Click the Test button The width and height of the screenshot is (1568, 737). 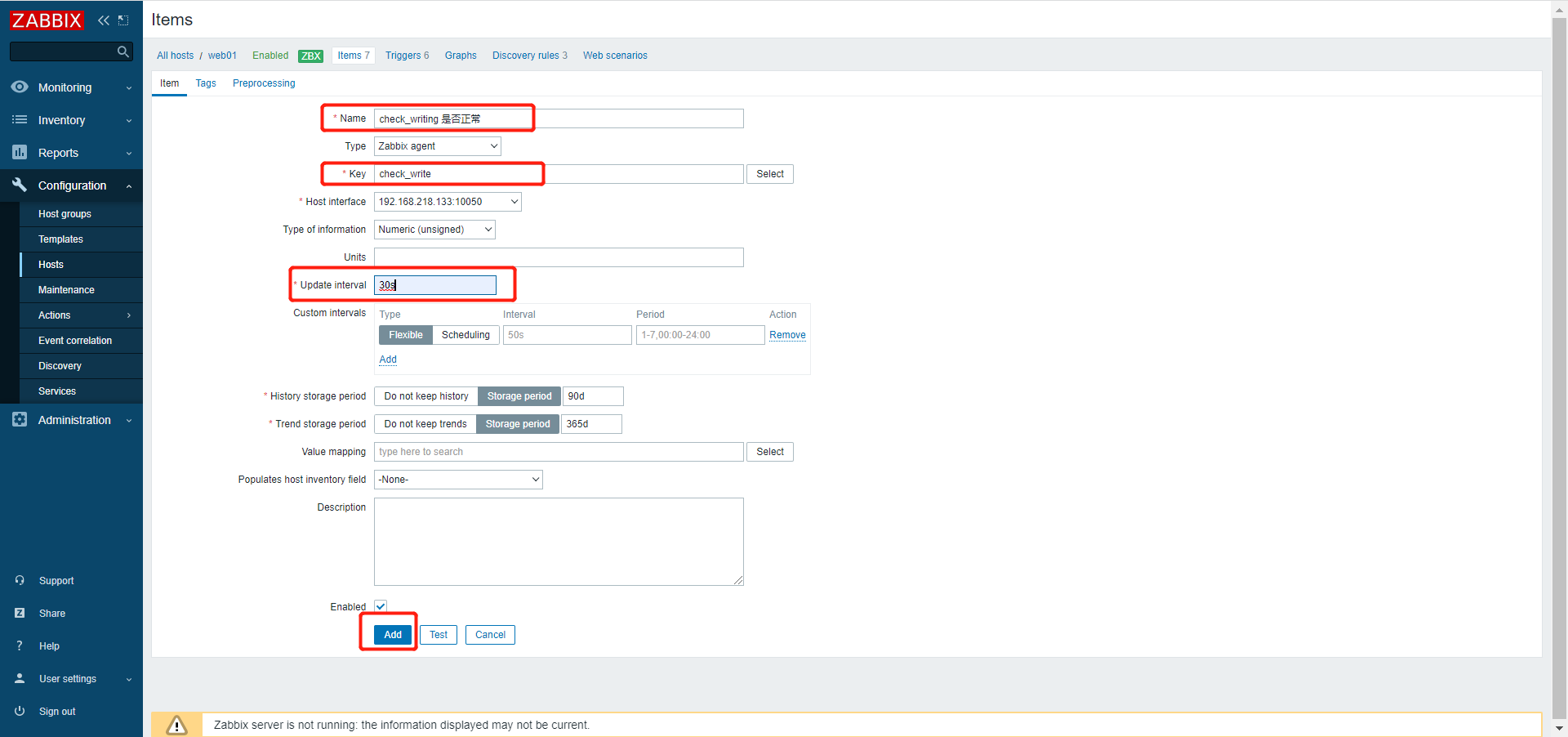439,635
